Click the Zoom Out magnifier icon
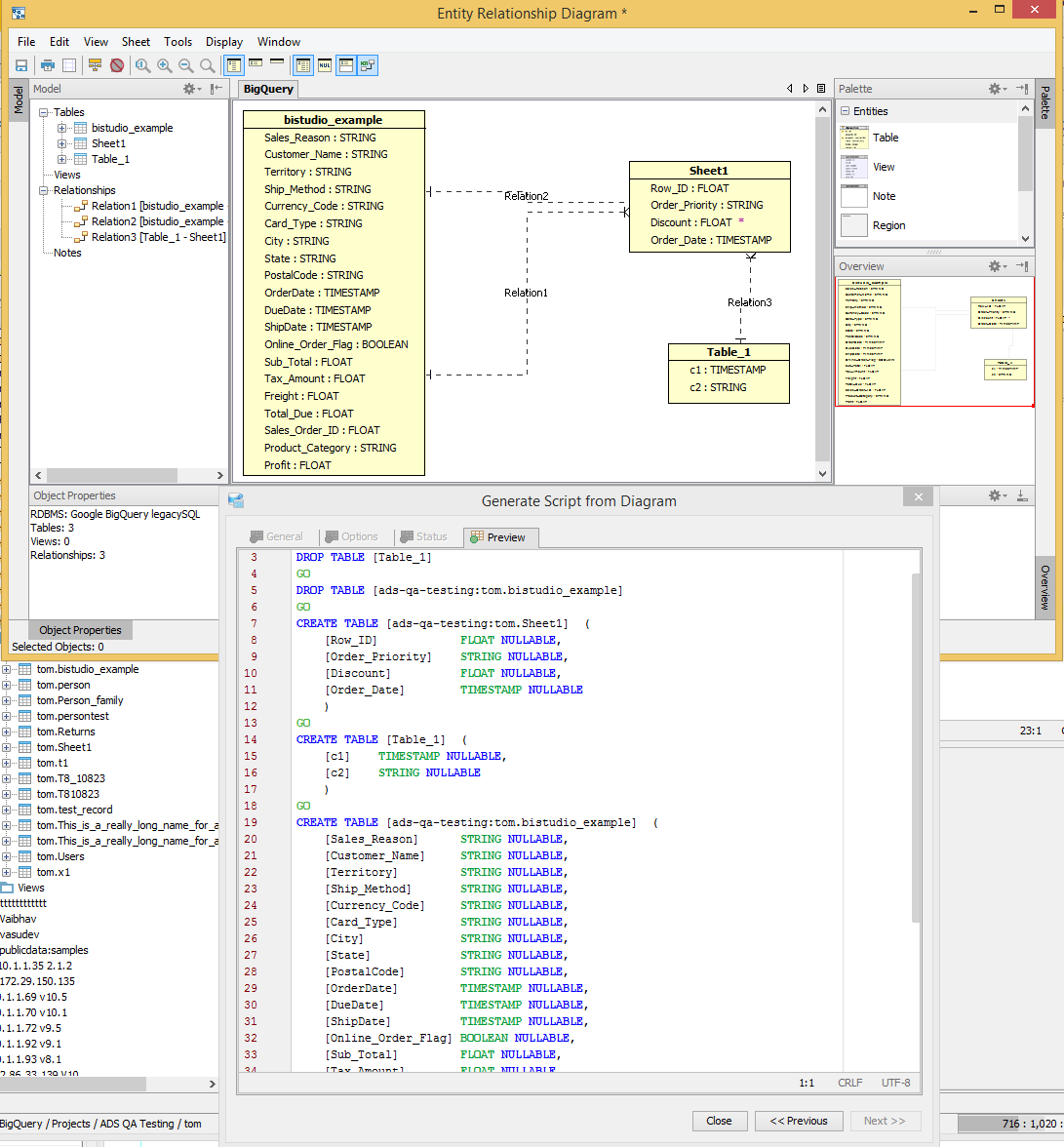Viewport: 1064px width, 1147px height. 185,65
